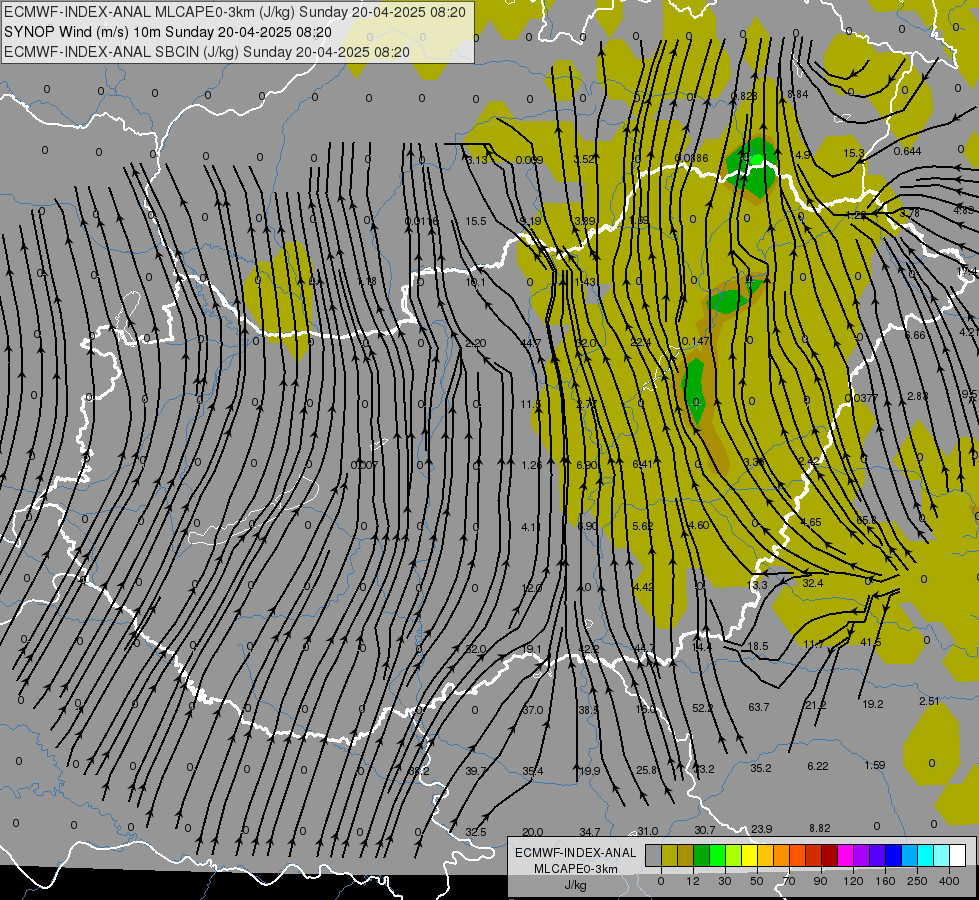Click the map value 37.0

coord(533,710)
